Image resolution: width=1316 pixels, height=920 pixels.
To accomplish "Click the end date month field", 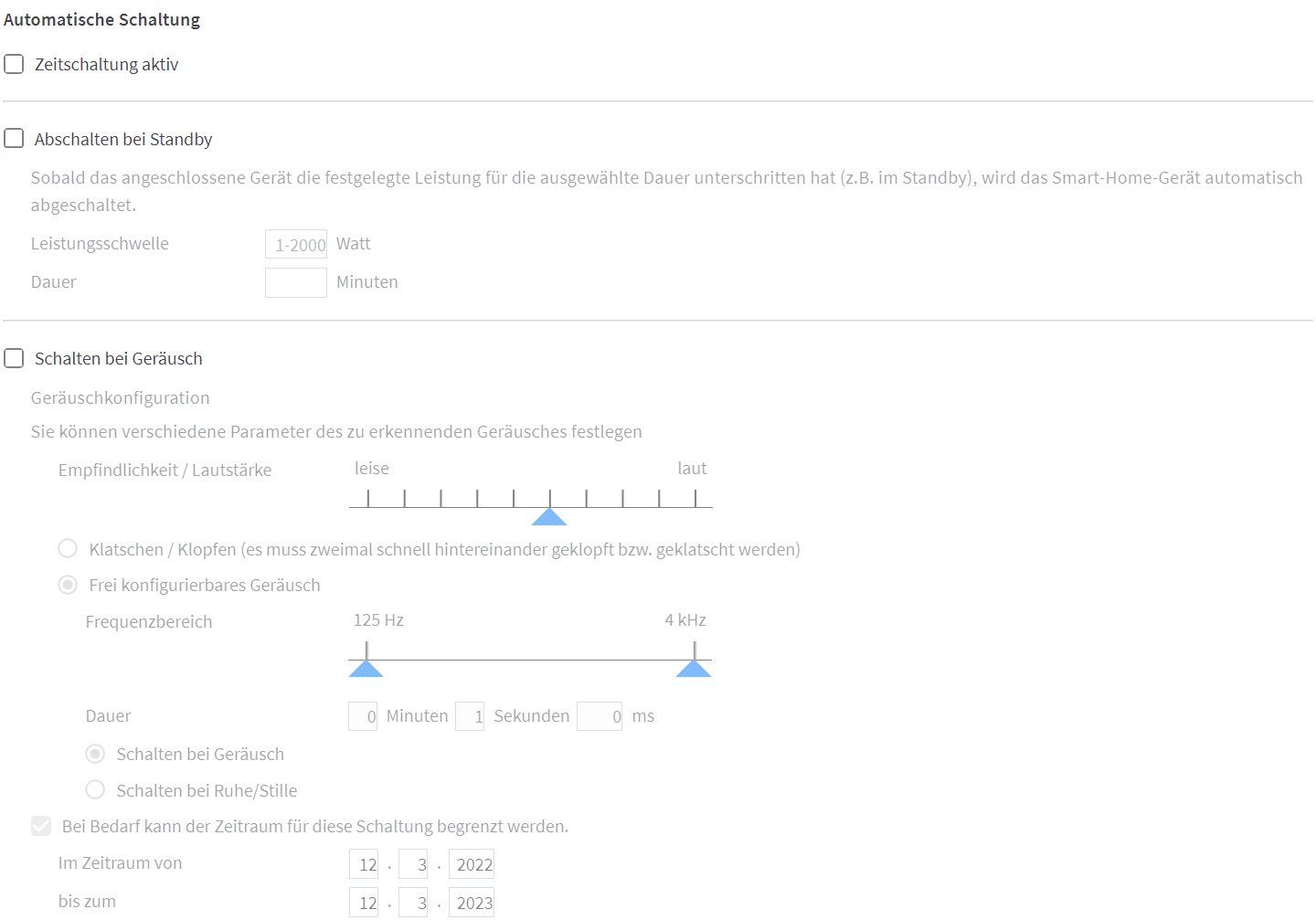I will (413, 903).
